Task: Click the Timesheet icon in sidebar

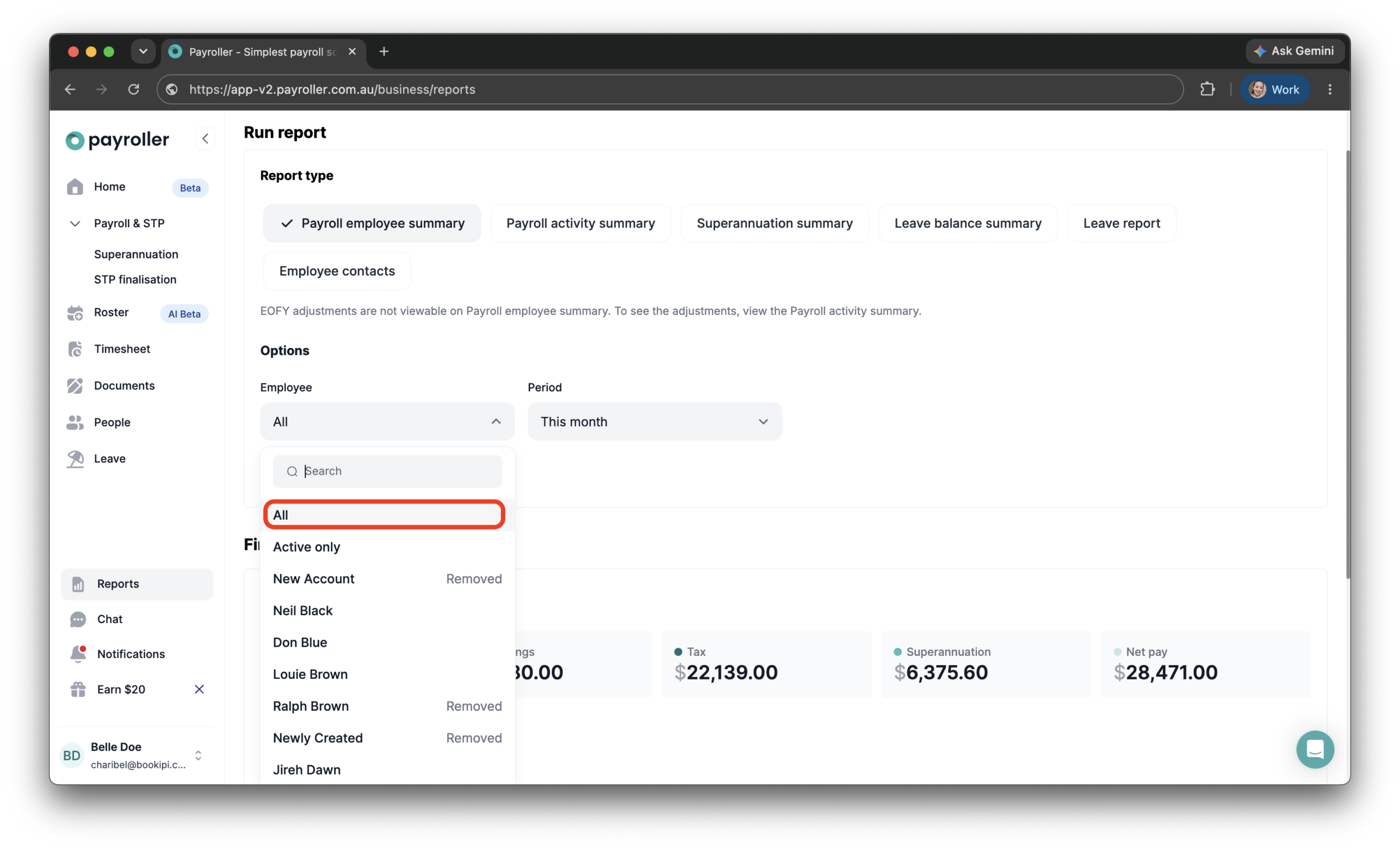Action: click(x=75, y=349)
